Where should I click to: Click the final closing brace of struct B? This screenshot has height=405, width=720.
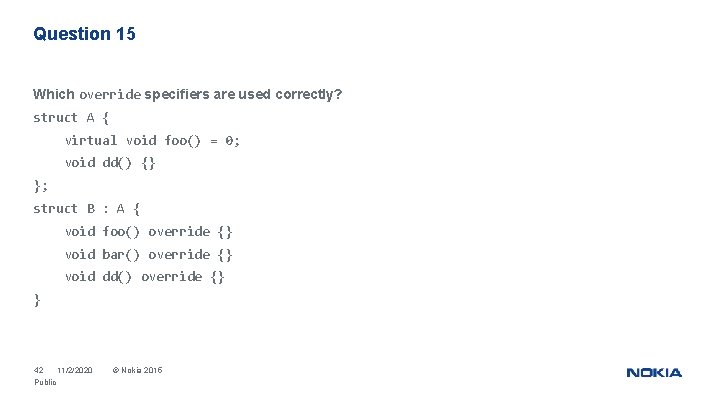[x=37, y=300]
